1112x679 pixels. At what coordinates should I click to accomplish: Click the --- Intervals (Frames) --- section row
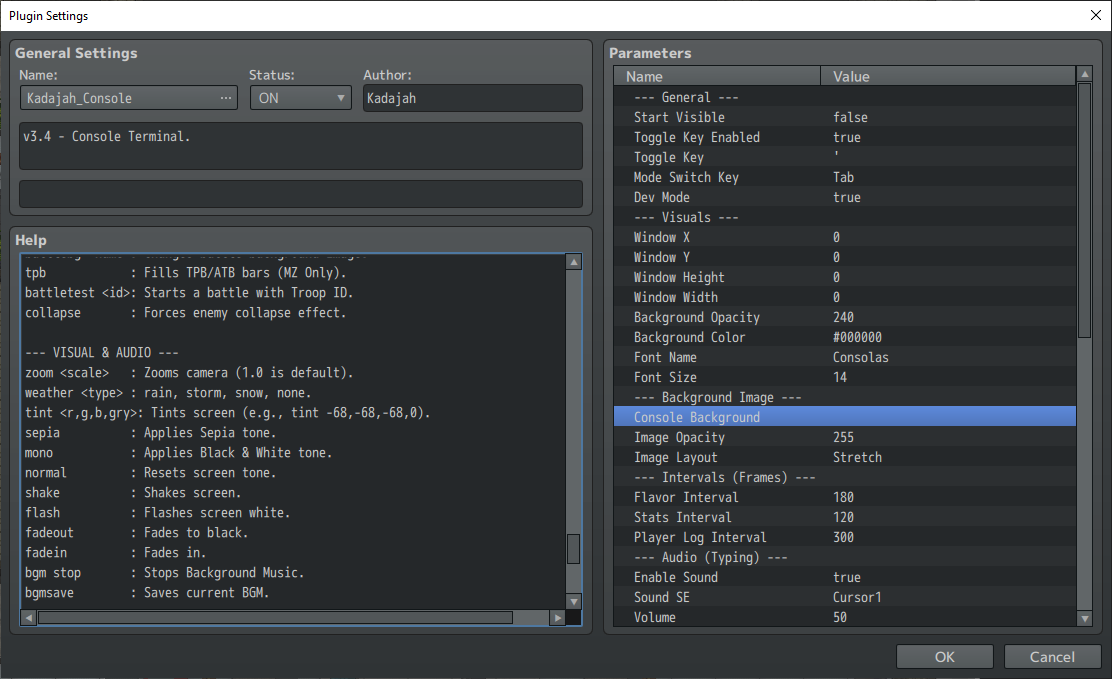pos(845,477)
